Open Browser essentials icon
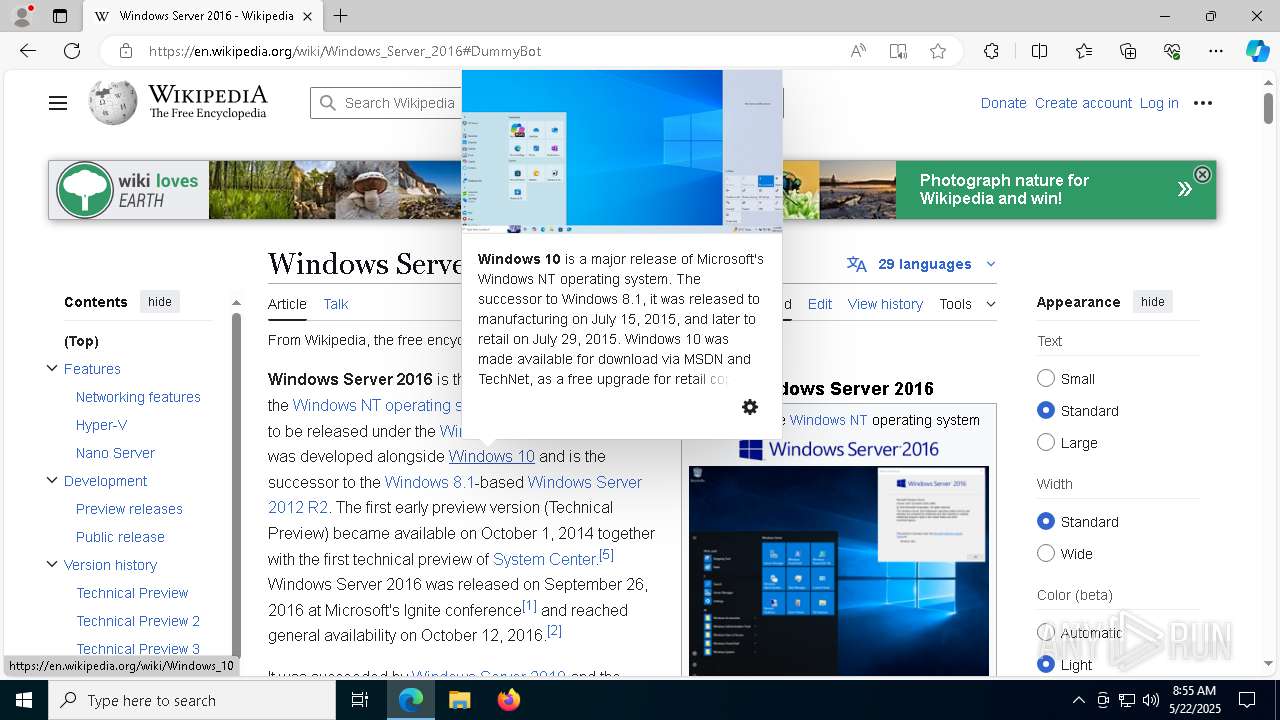The image size is (1280, 720). [x=1172, y=51]
